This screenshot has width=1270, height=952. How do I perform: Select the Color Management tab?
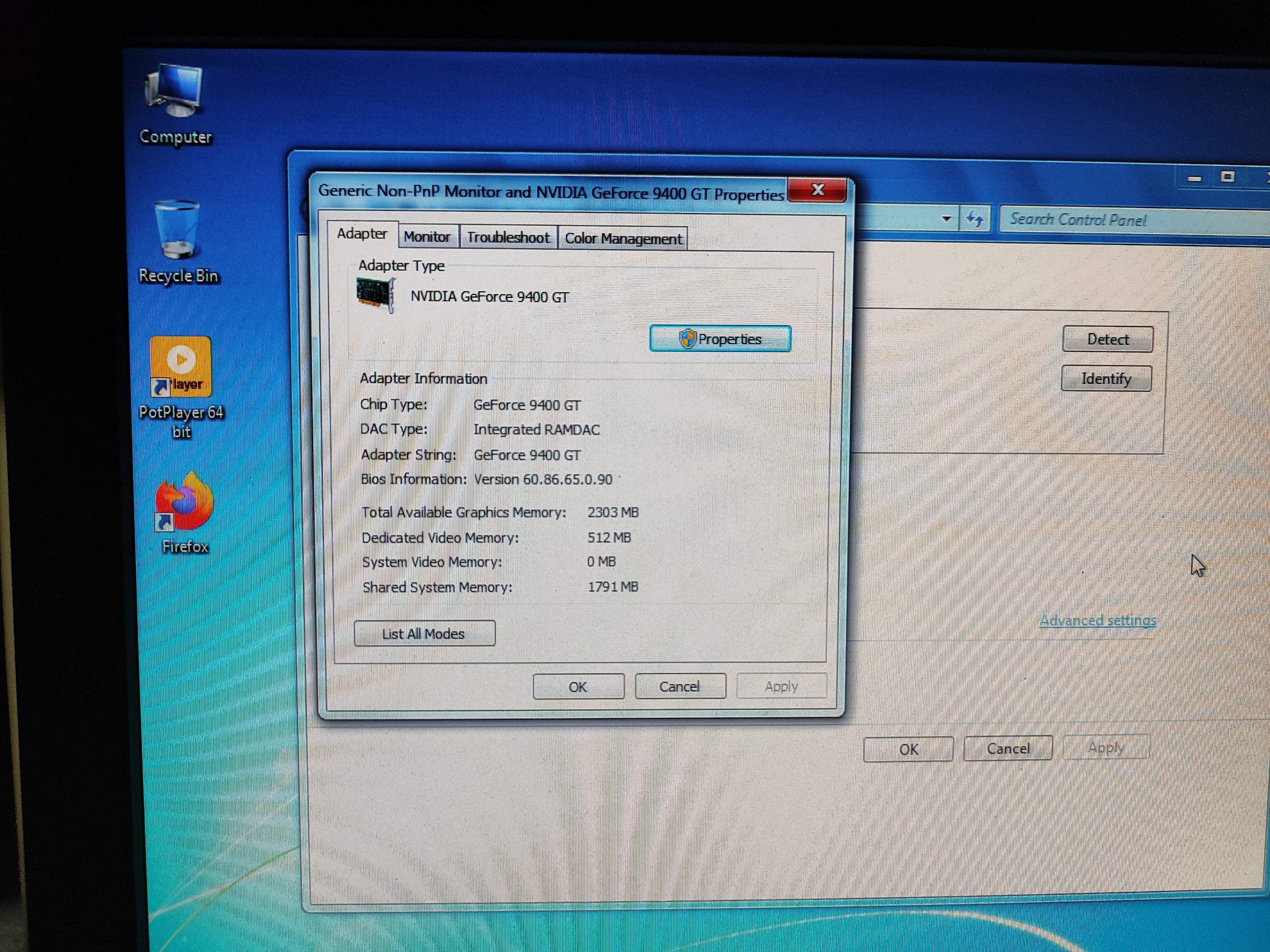[623, 238]
